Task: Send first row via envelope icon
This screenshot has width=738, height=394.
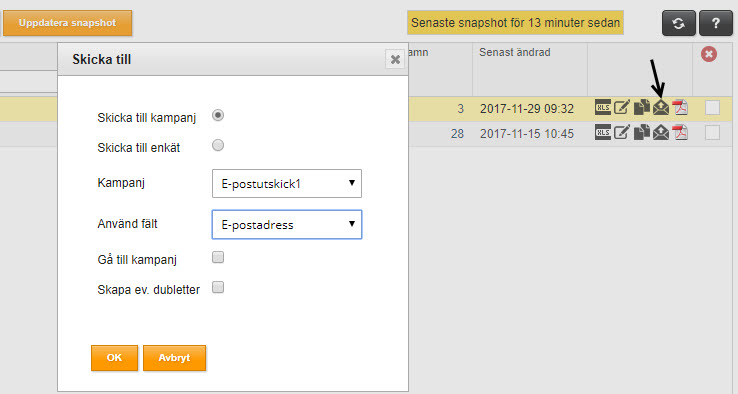Action: pyautogui.click(x=661, y=108)
